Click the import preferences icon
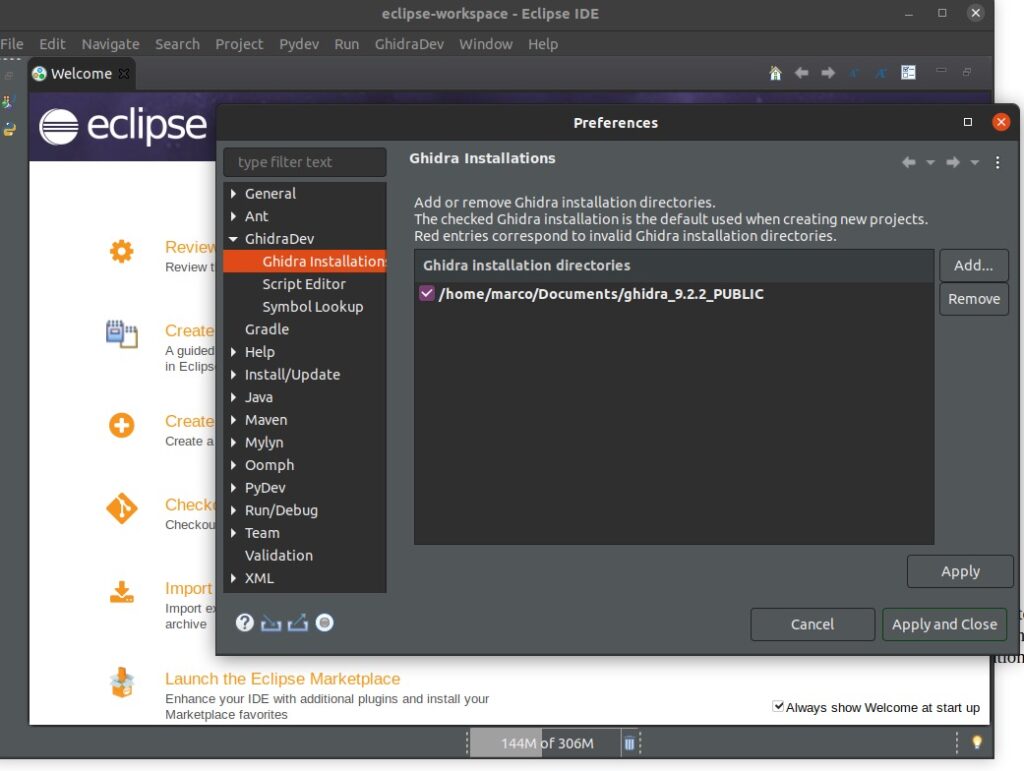This screenshot has width=1024, height=771. tap(271, 623)
